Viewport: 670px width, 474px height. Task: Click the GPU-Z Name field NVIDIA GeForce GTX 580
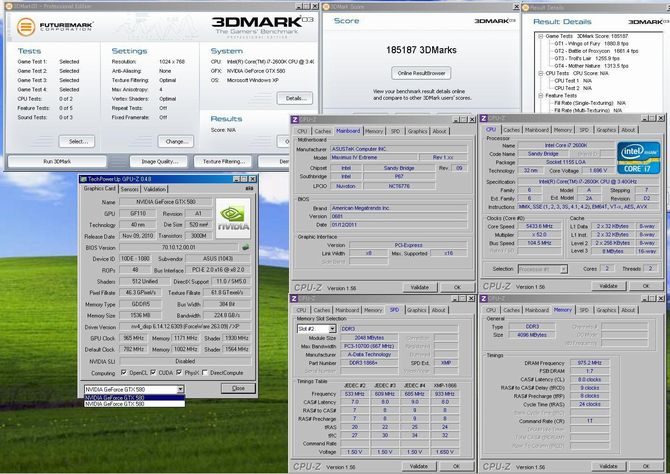[x=165, y=202]
